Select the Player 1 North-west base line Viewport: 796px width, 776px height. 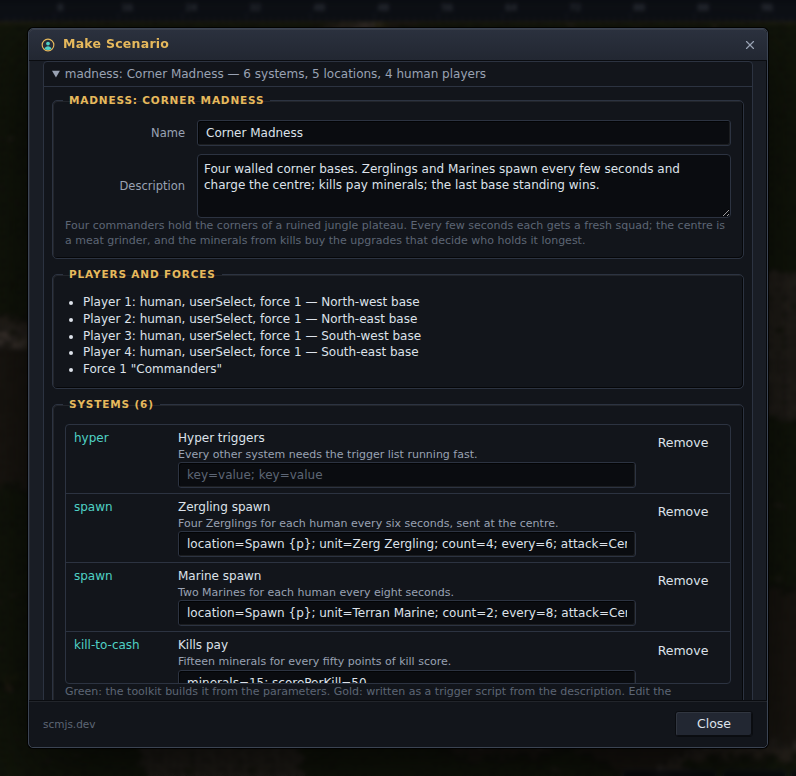pyautogui.click(x=251, y=301)
